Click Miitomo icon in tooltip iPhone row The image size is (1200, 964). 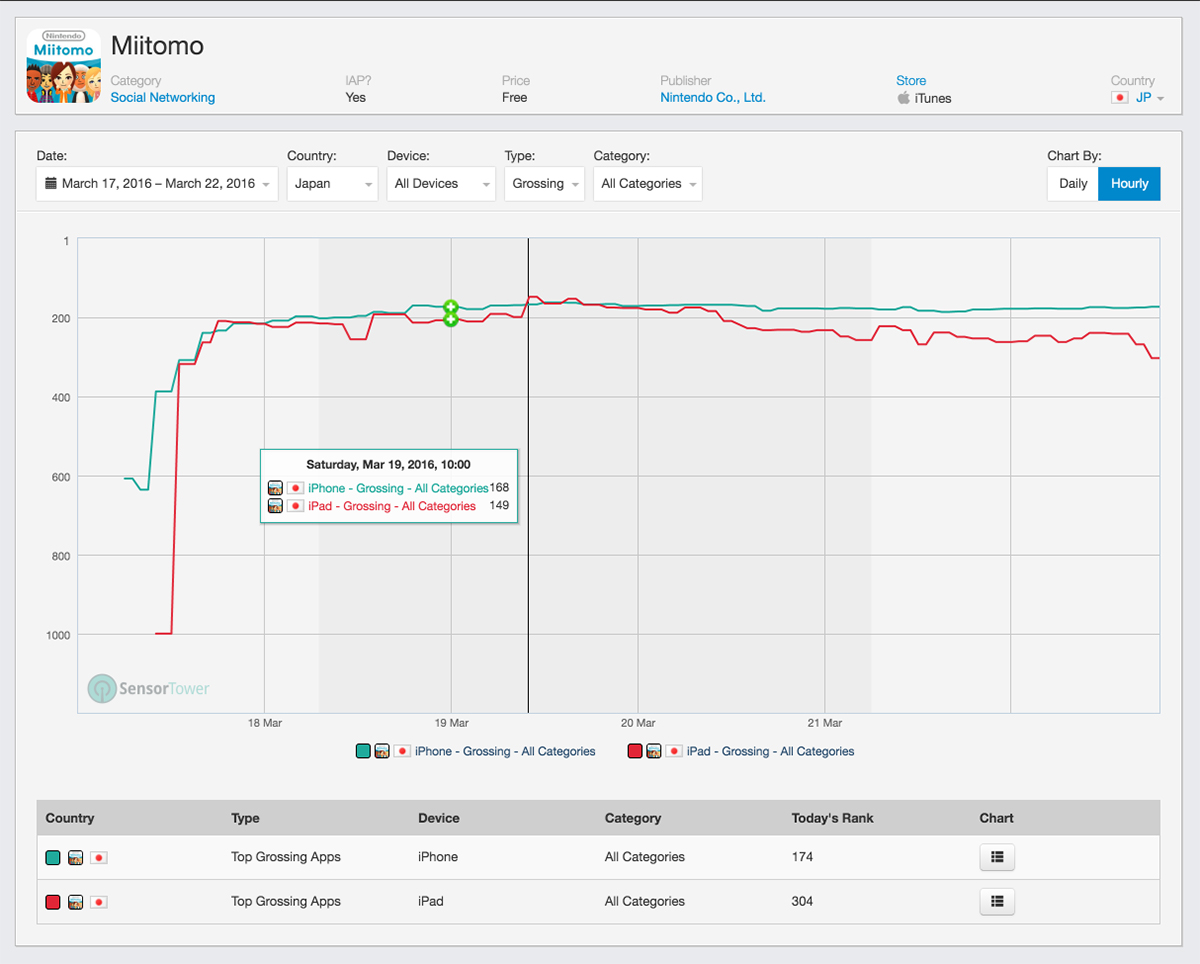click(275, 488)
